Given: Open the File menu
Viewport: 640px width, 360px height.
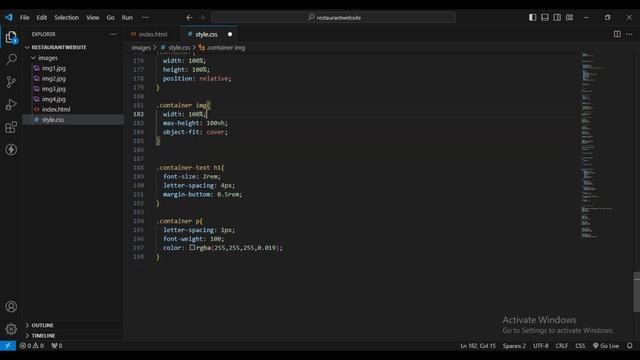Looking at the screenshot, I should (24, 18).
